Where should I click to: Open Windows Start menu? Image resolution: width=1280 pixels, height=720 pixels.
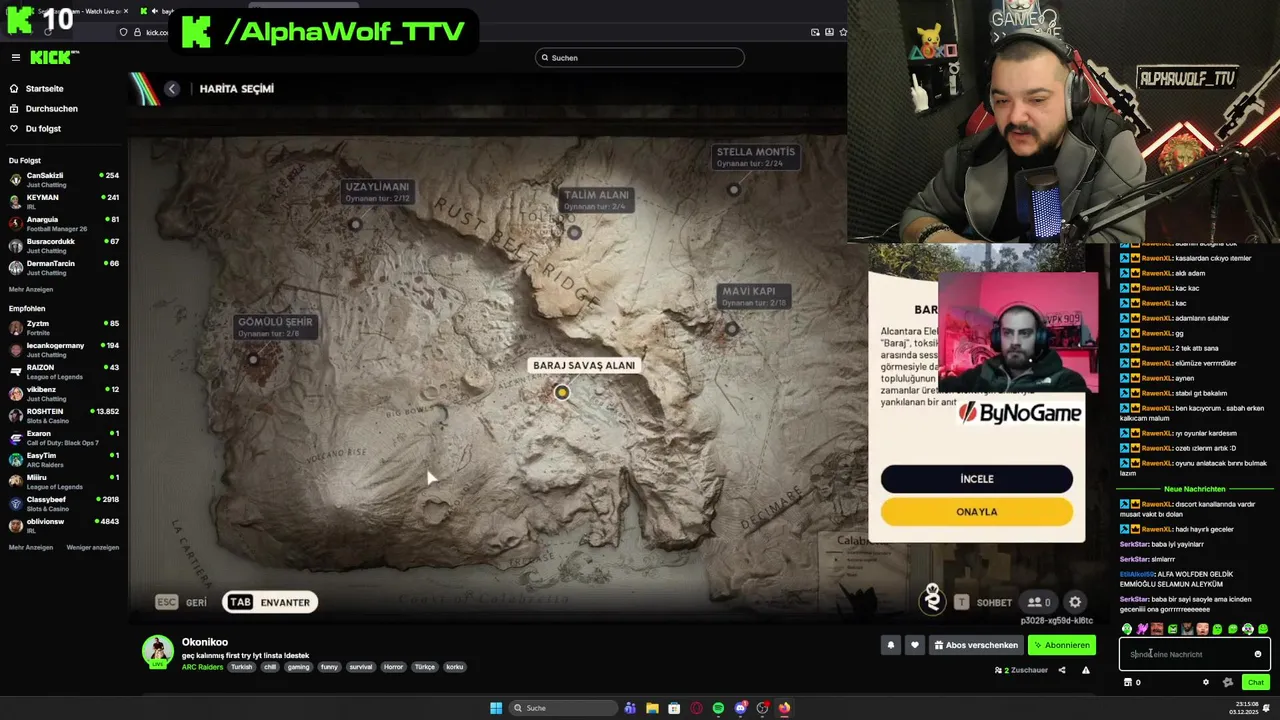coord(496,708)
